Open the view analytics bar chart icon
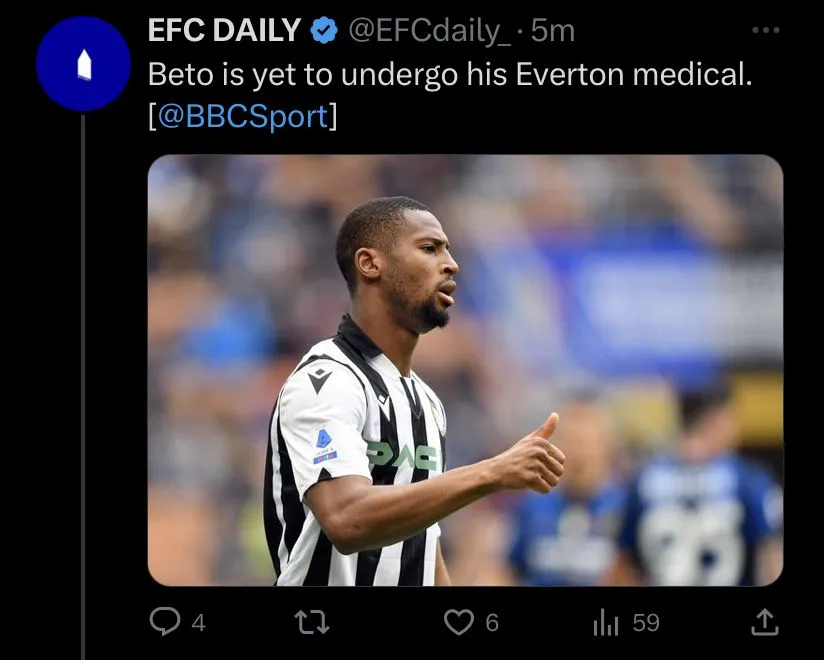This screenshot has width=824, height=660. click(606, 623)
